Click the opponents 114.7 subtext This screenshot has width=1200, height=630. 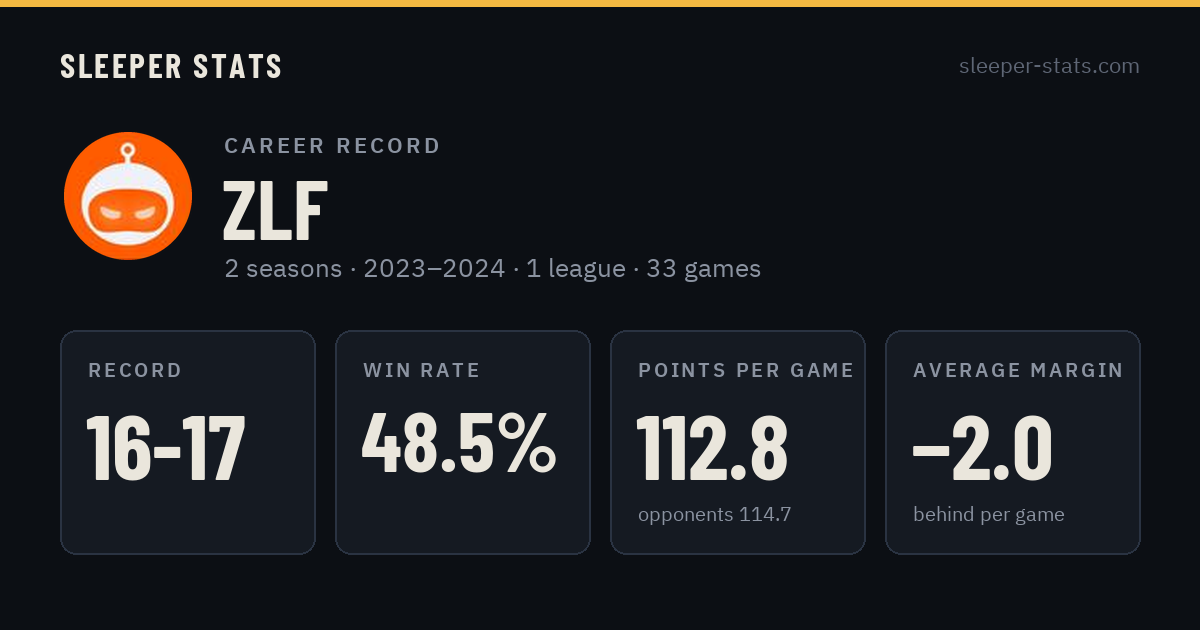point(714,515)
